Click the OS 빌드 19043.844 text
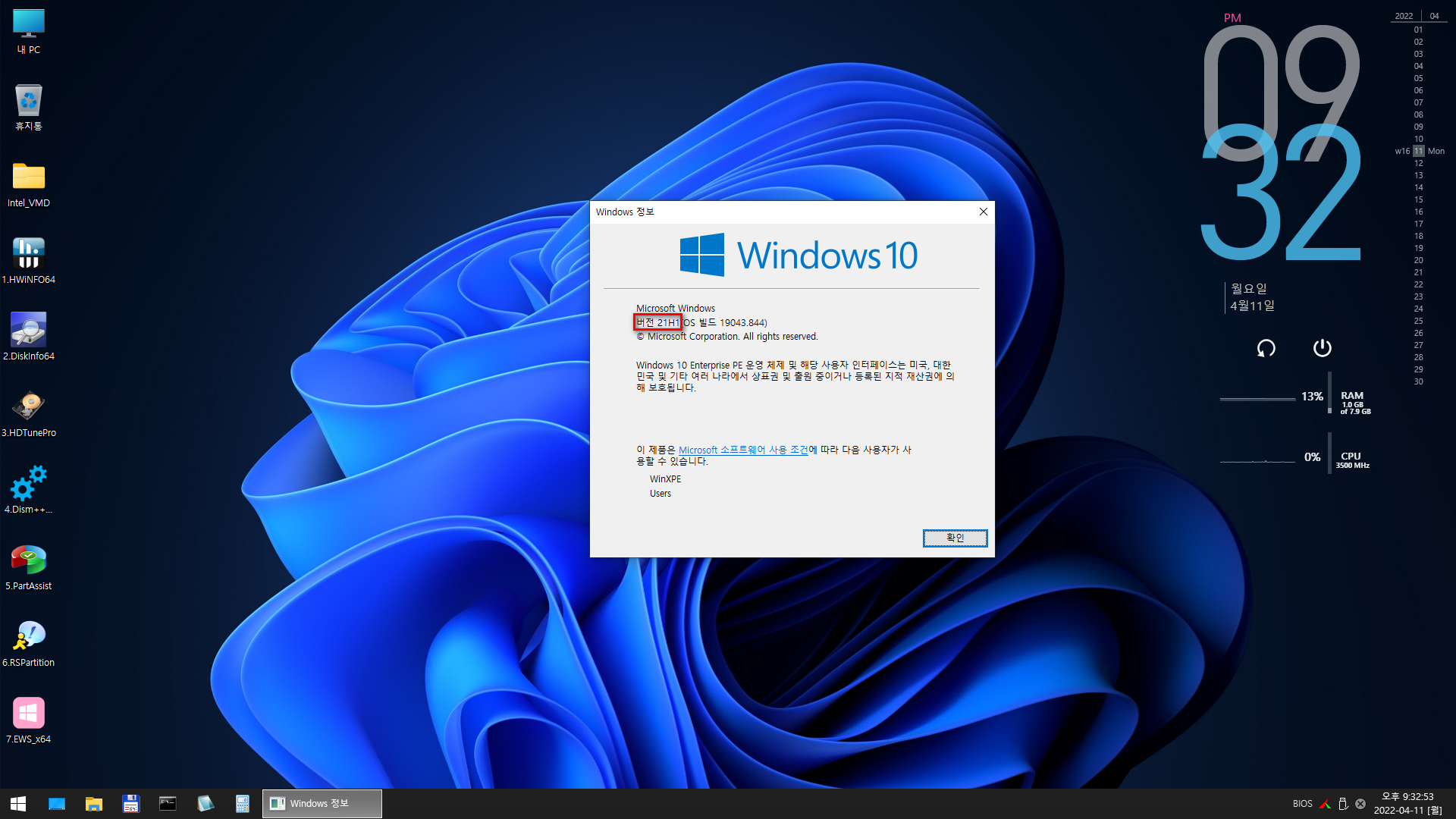 725,323
